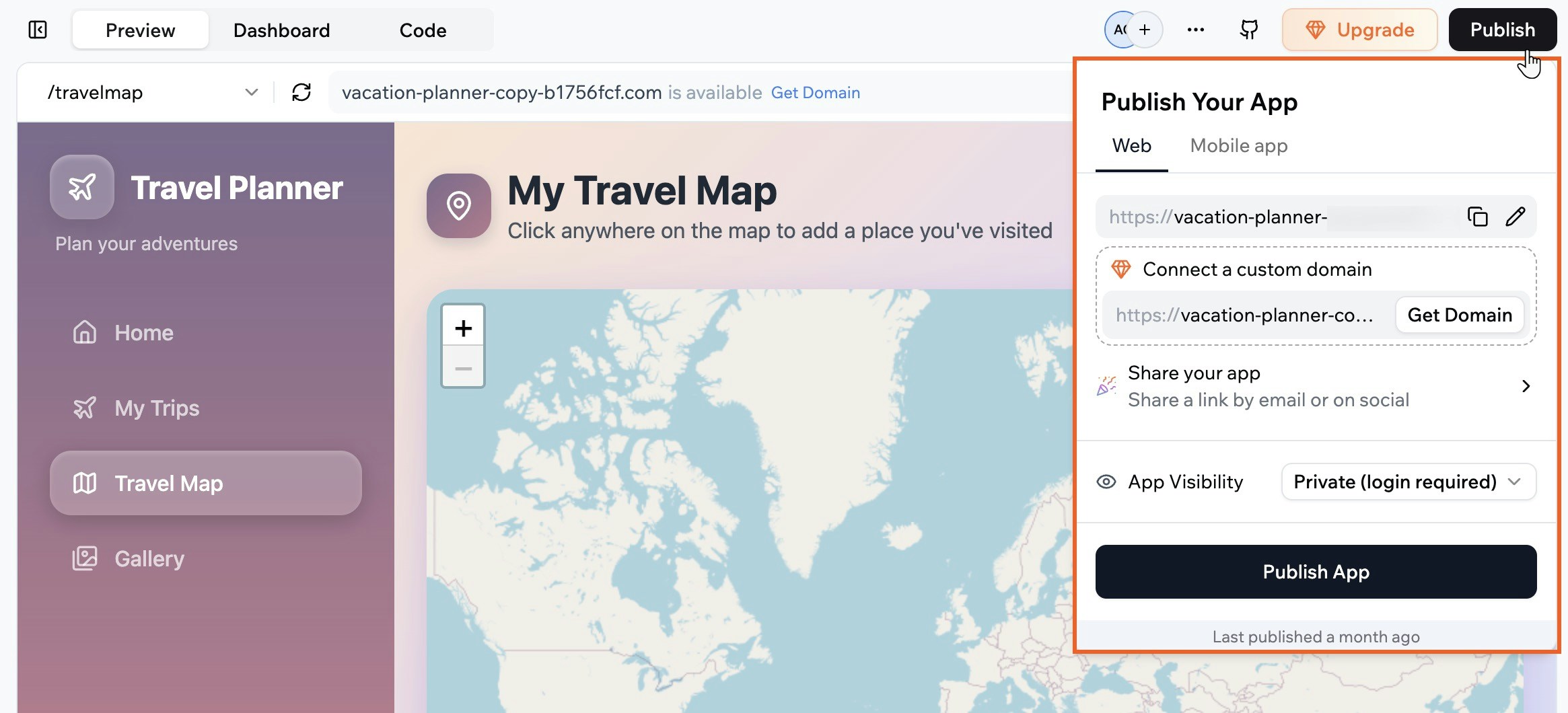Viewport: 1568px width, 713px height.
Task: Click the Get Domain link
Action: tap(816, 92)
